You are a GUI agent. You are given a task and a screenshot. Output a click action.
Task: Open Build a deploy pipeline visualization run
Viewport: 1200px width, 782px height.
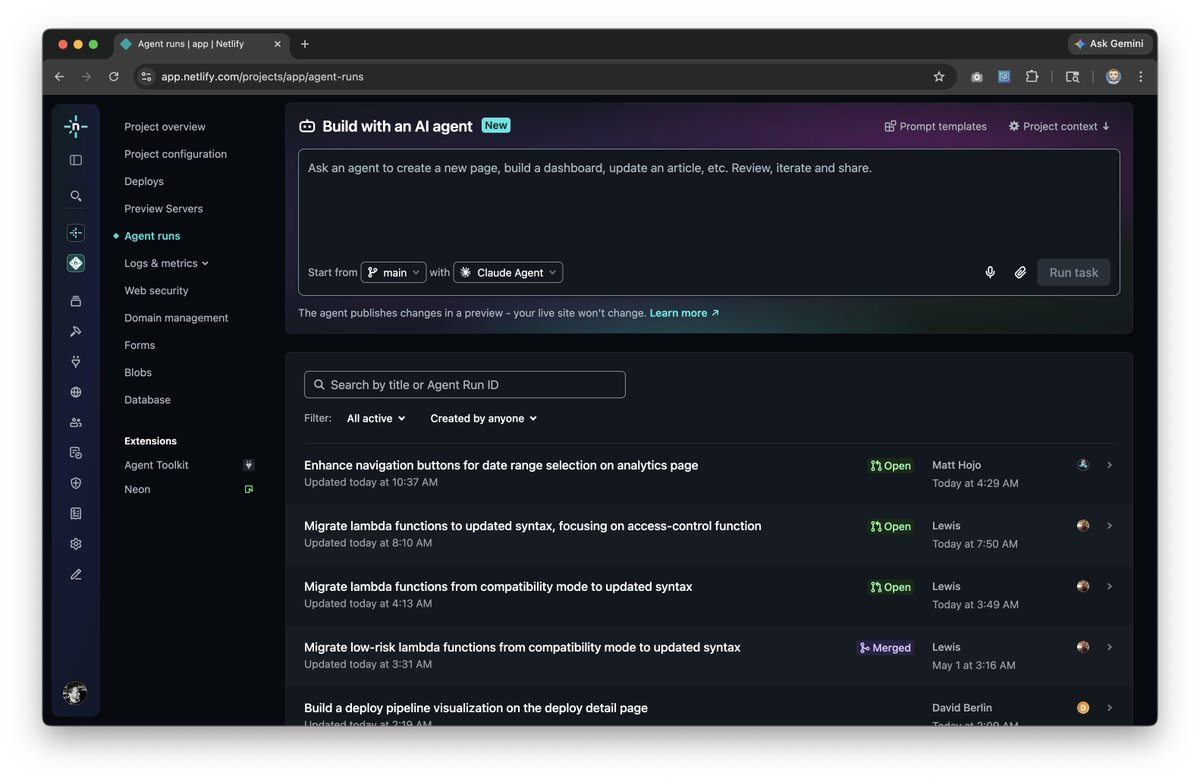(476, 708)
